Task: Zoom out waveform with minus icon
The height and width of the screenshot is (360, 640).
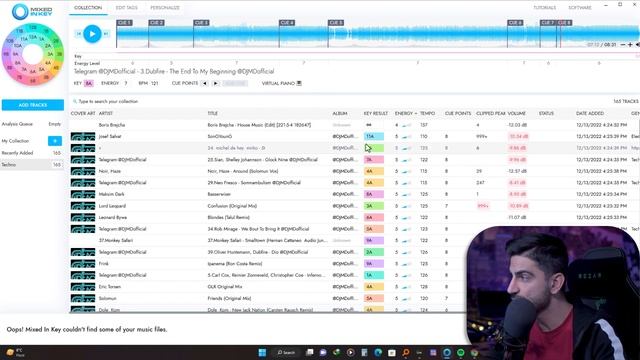Action: 623,44
